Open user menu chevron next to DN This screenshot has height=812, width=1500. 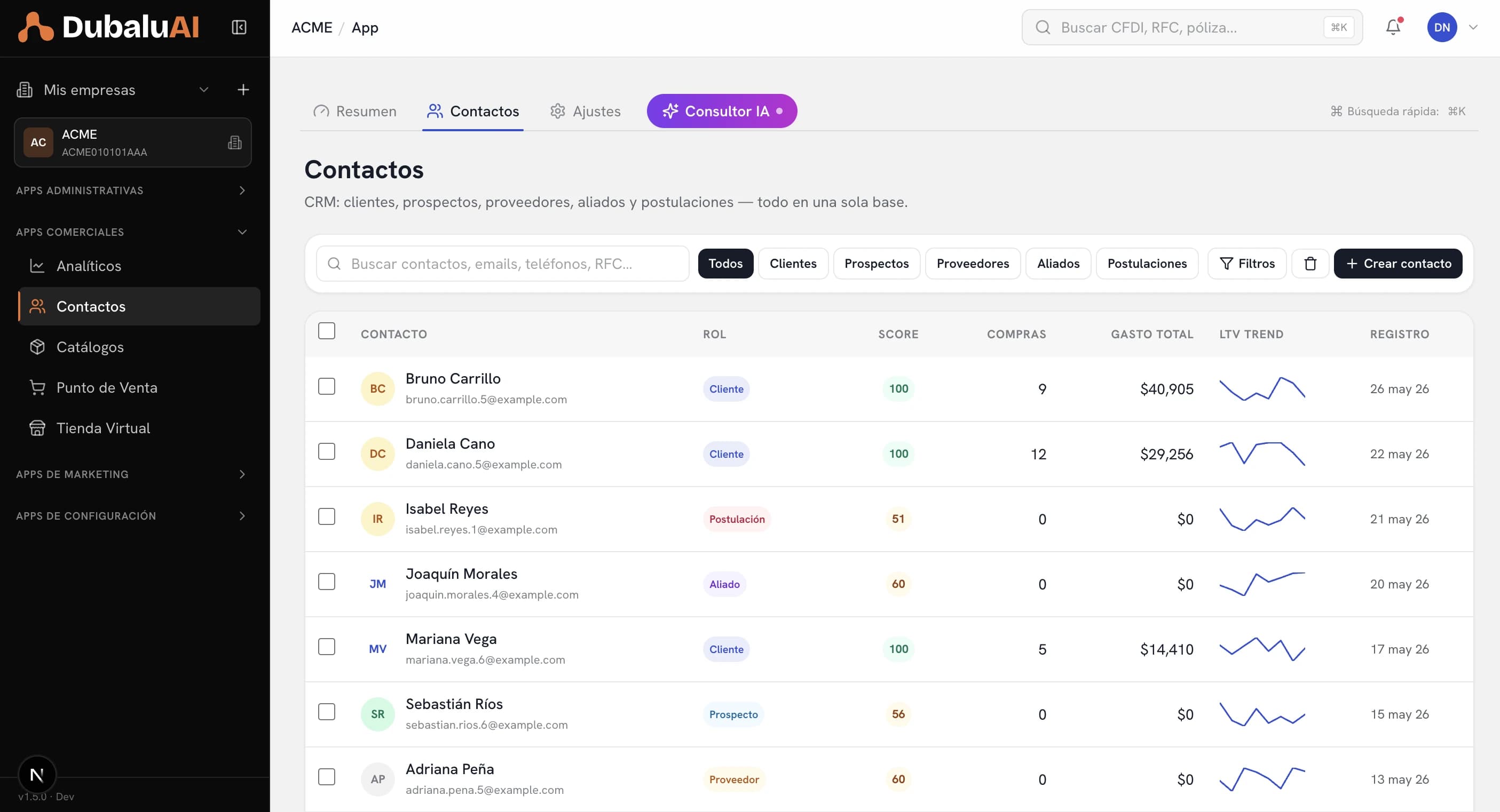click(x=1473, y=27)
